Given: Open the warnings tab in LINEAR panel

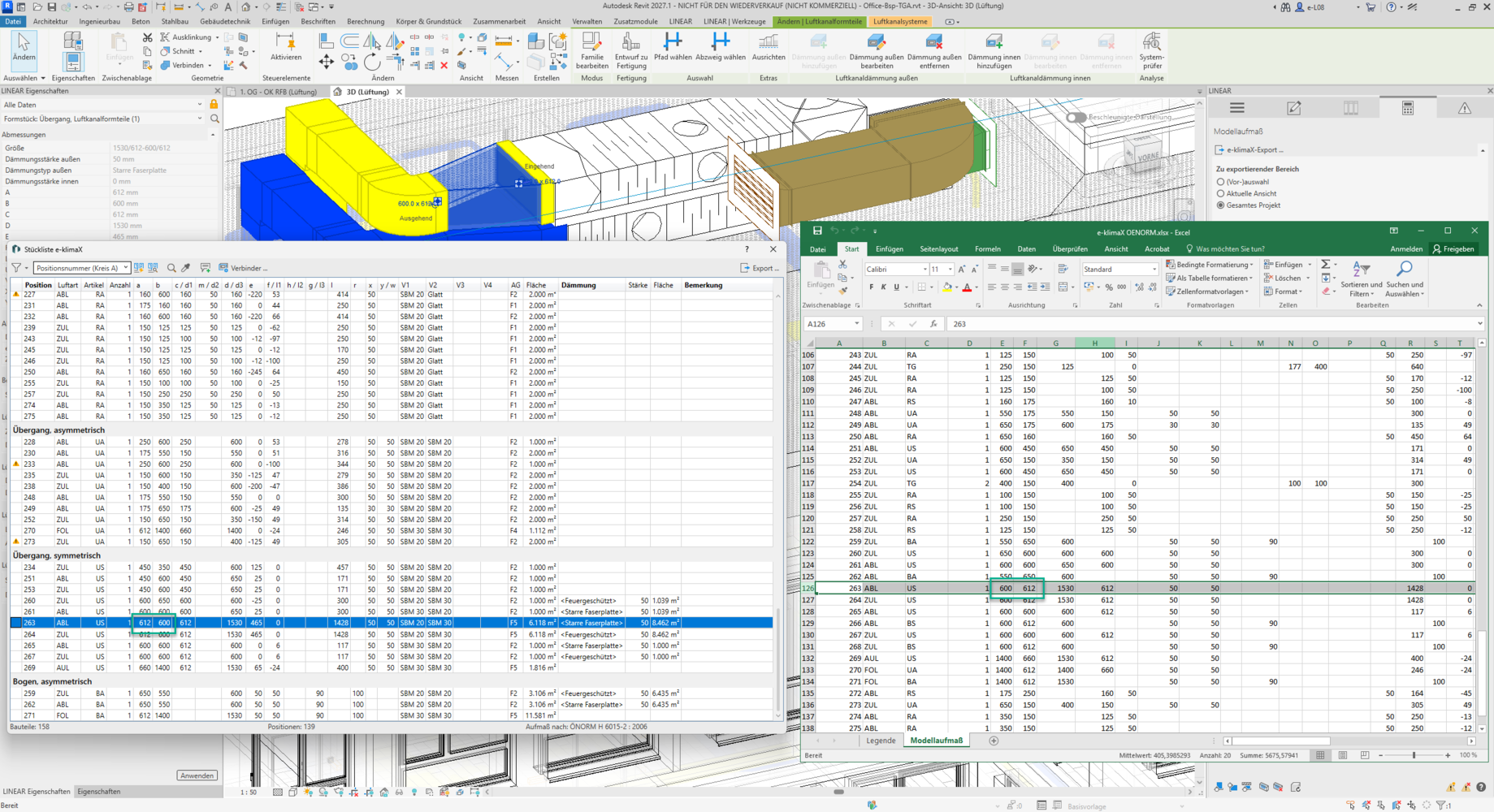Looking at the screenshot, I should click(1464, 108).
